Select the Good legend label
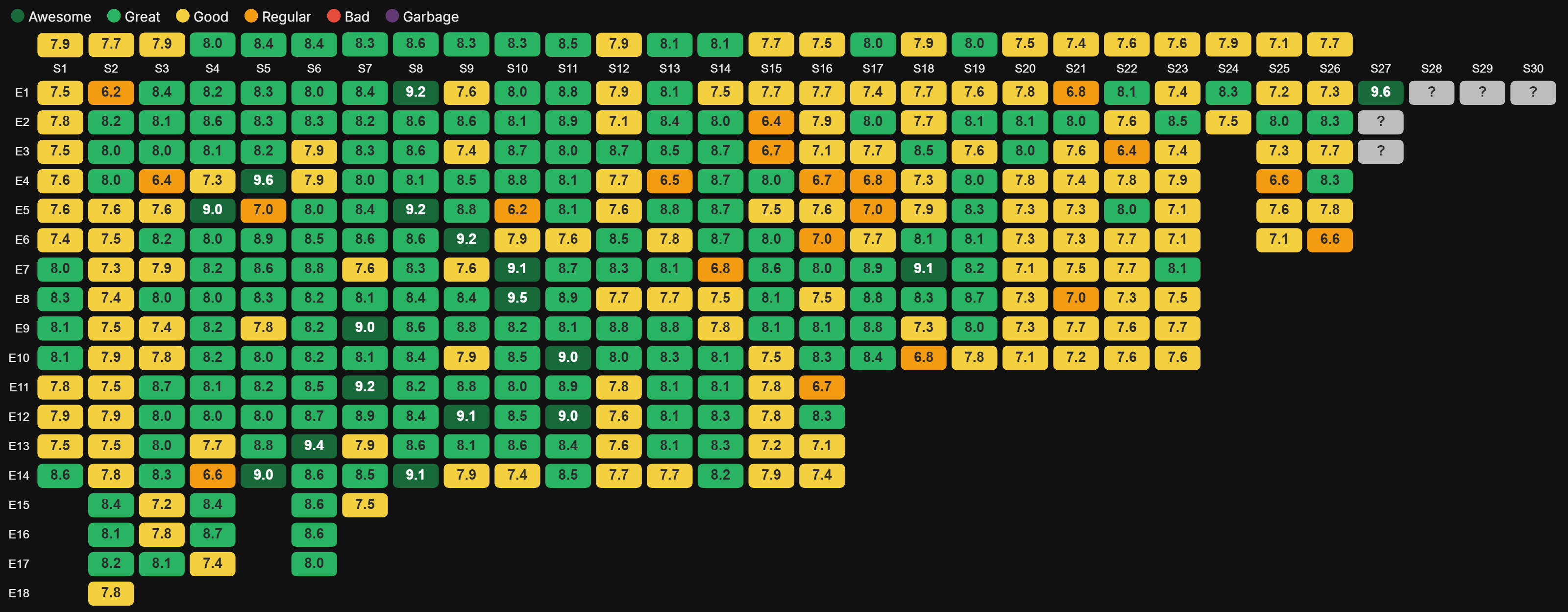 211,17
